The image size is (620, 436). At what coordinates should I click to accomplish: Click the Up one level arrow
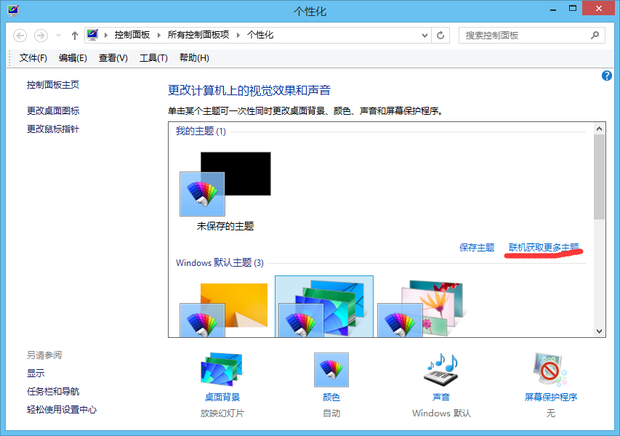coord(74,35)
